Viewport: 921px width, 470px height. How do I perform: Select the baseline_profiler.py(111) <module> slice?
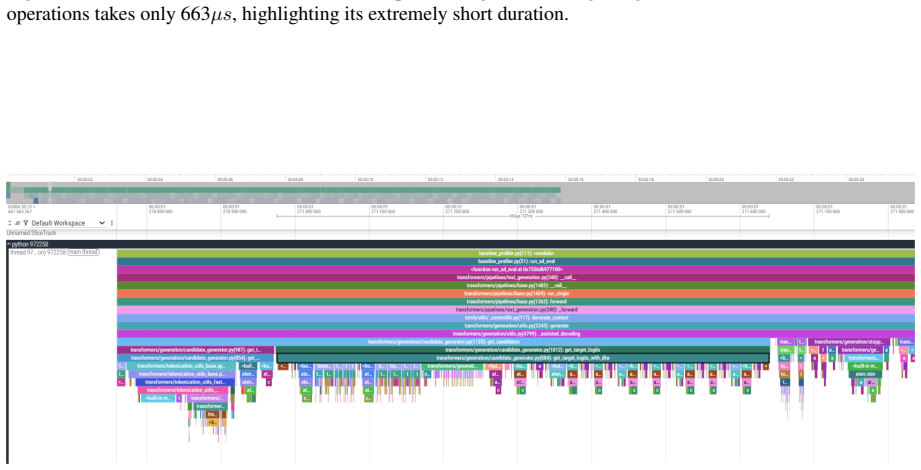click(x=516, y=253)
